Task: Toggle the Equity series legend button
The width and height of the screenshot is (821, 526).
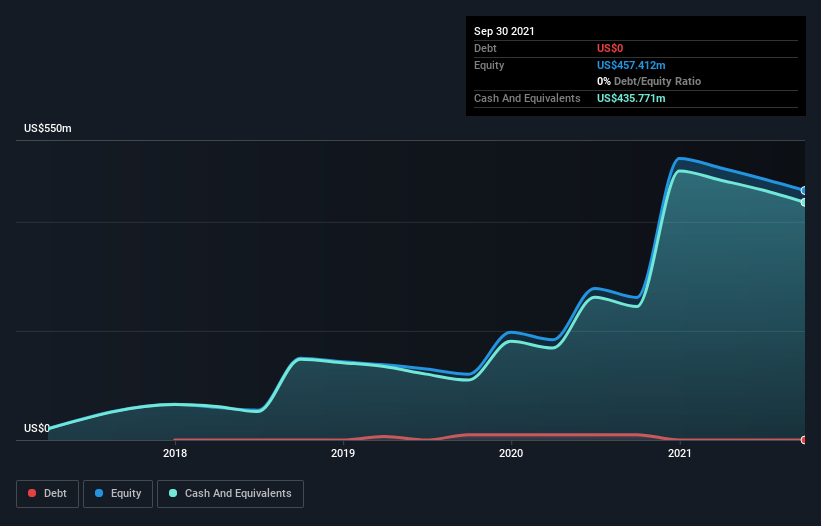Action: click(x=118, y=494)
